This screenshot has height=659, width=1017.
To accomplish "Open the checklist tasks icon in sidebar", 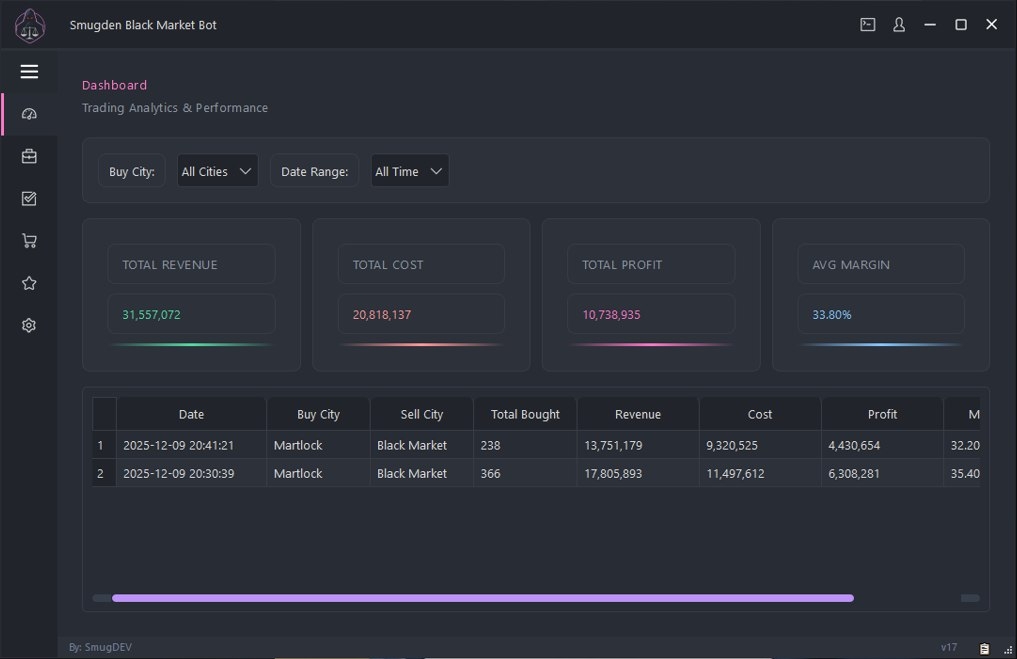I will (28, 198).
